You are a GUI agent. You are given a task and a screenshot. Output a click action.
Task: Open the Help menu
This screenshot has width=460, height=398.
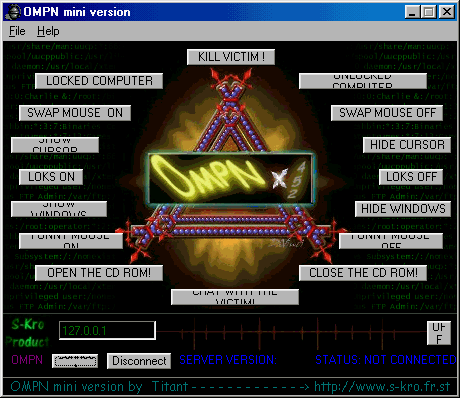tap(48, 31)
